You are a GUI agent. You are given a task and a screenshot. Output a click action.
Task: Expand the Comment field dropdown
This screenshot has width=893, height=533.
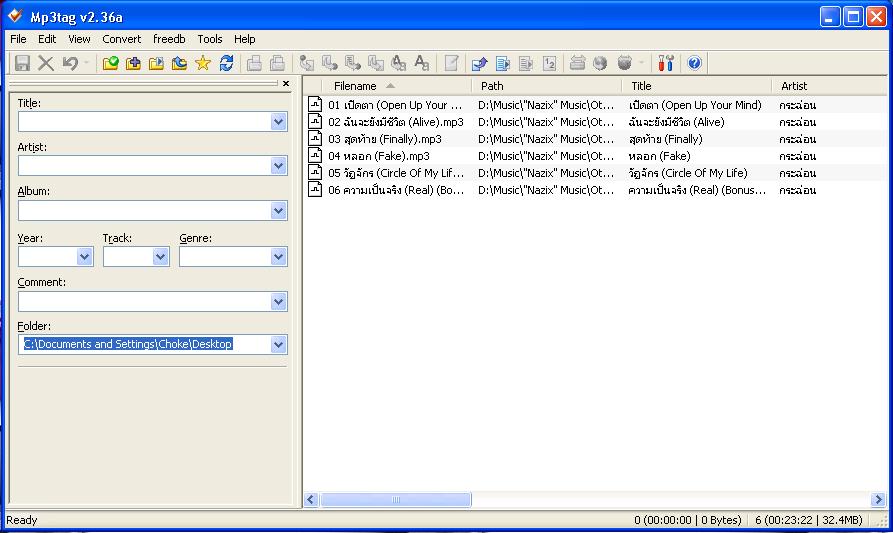278,301
